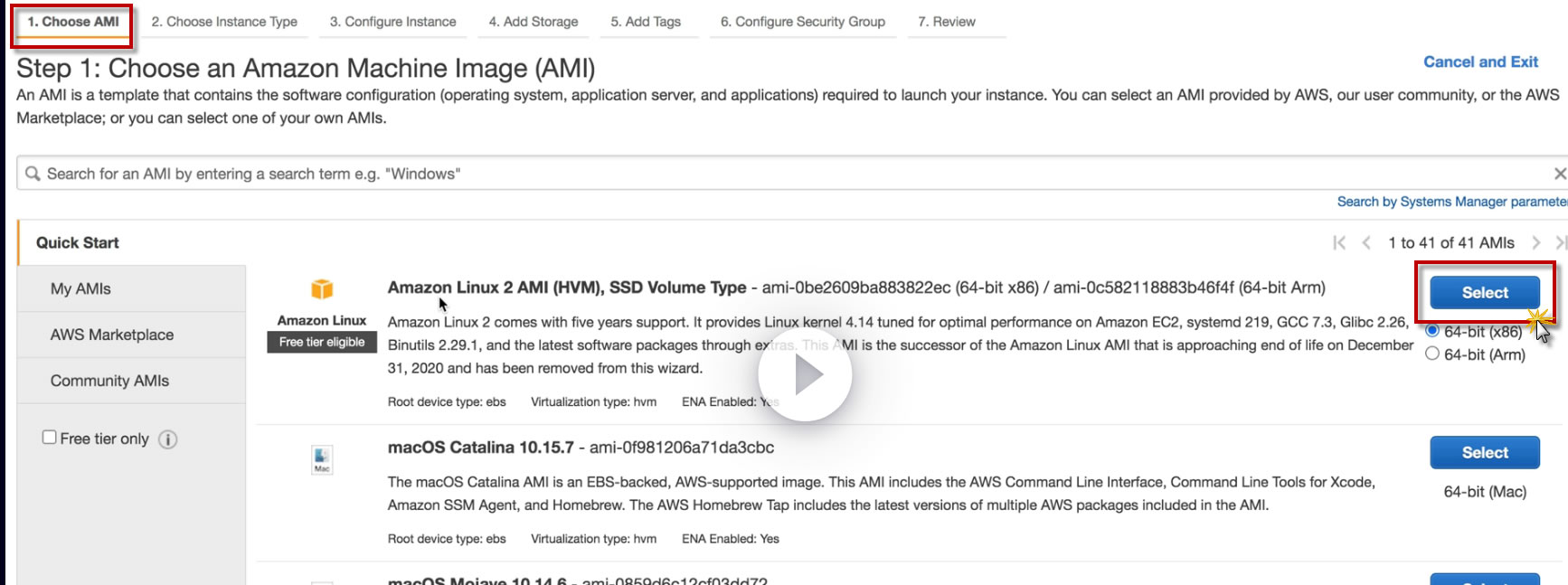
Task: Click the Cancel and Exit link
Action: click(x=1480, y=61)
